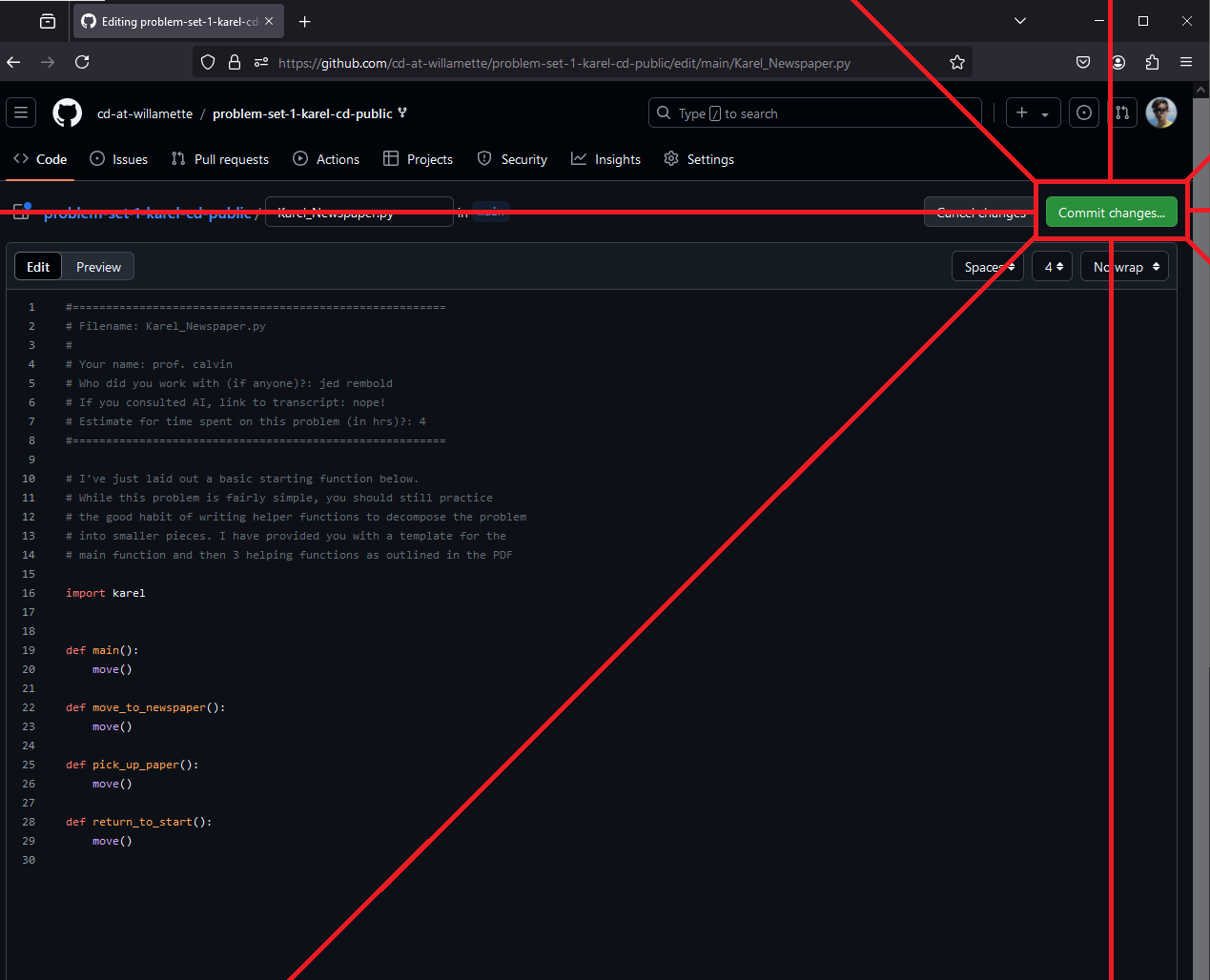The width and height of the screenshot is (1210, 980).
Task: Select the Edit mode toggle
Action: point(38,267)
